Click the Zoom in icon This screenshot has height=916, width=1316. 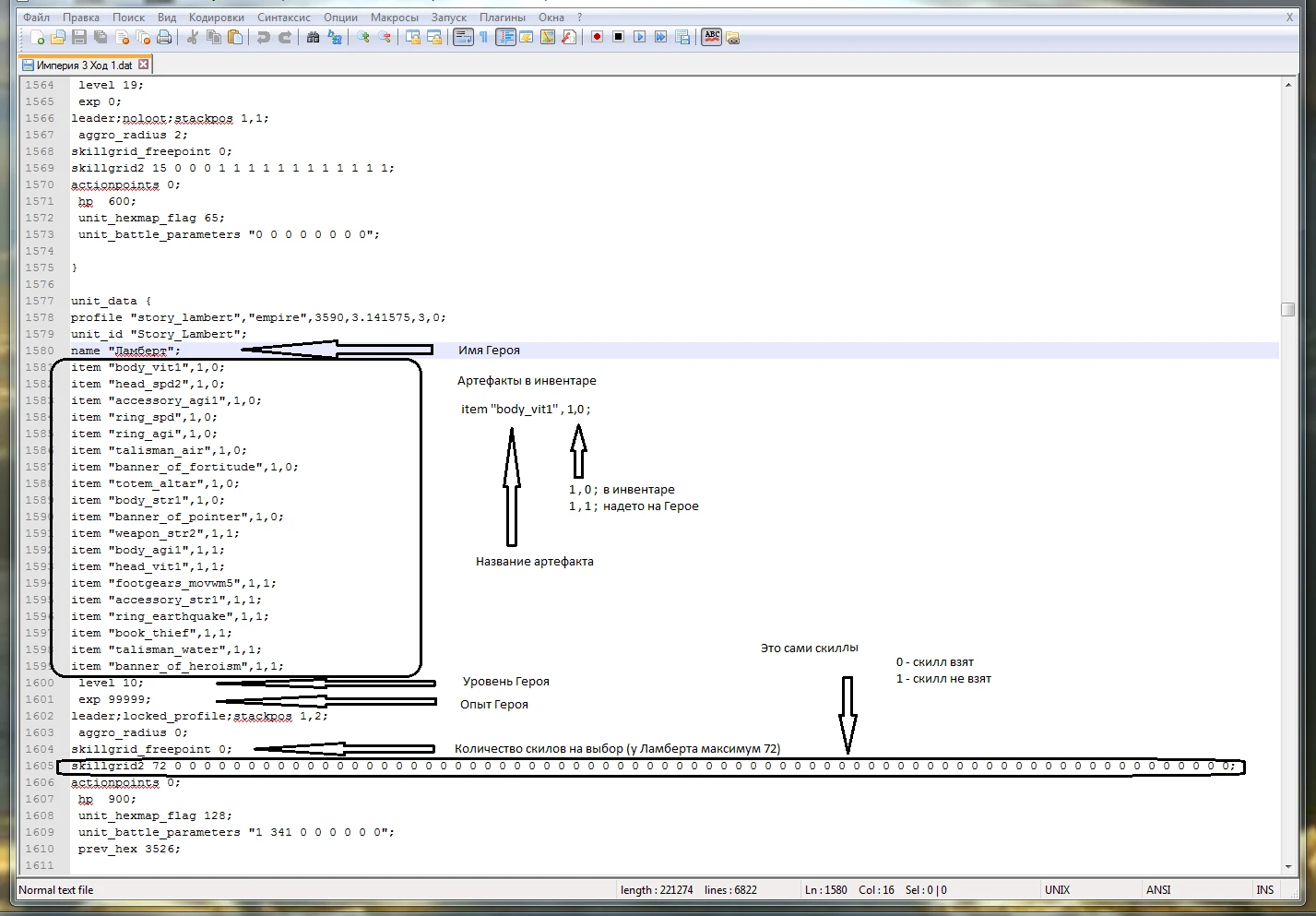click(363, 38)
